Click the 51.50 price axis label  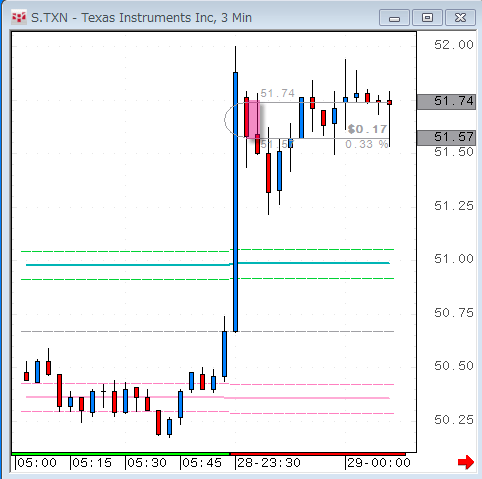pyautogui.click(x=454, y=152)
